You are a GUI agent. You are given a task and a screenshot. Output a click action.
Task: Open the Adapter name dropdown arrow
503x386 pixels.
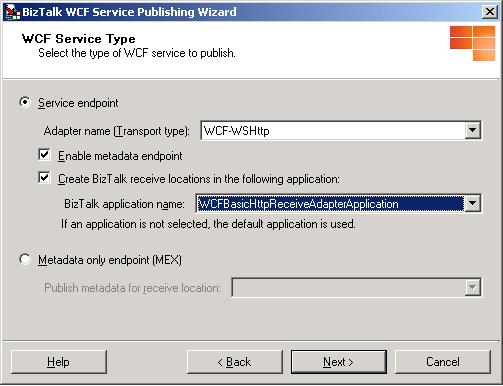click(472, 130)
